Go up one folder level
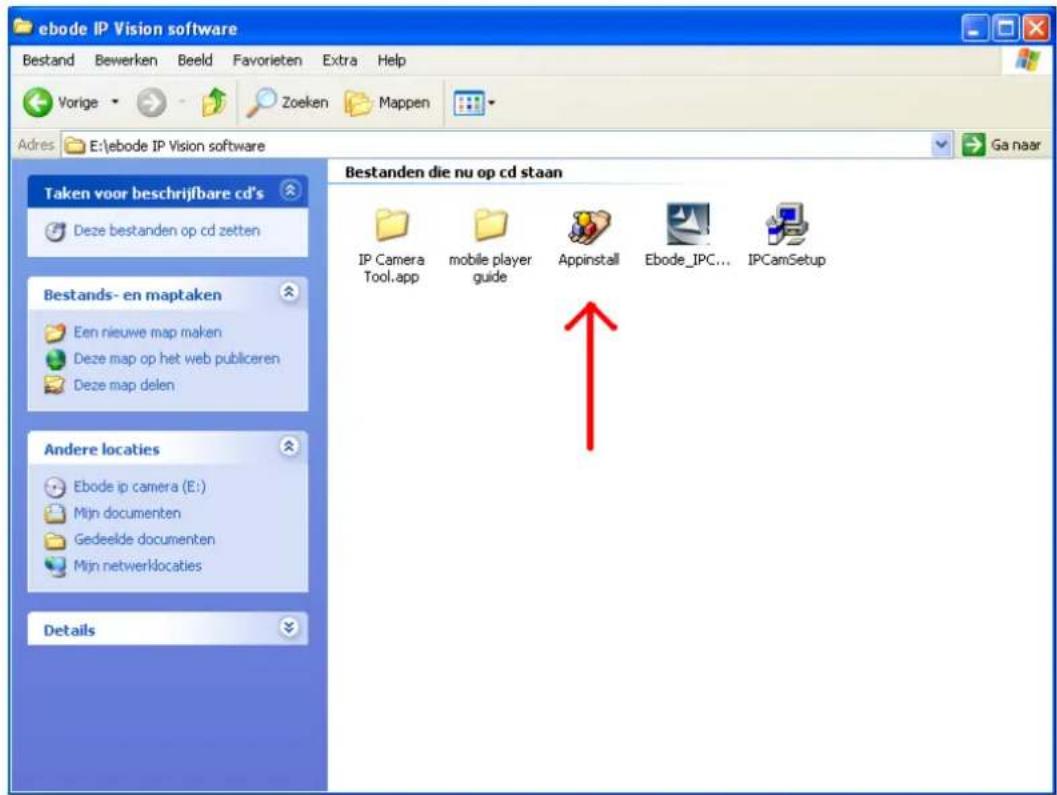The image size is (1057, 795). click(x=214, y=102)
